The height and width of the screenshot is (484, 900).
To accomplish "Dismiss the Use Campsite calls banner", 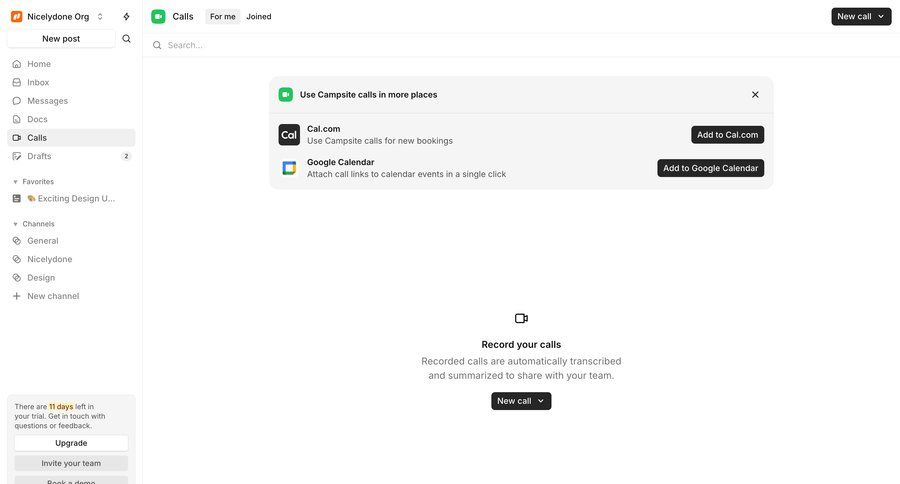I will [755, 95].
